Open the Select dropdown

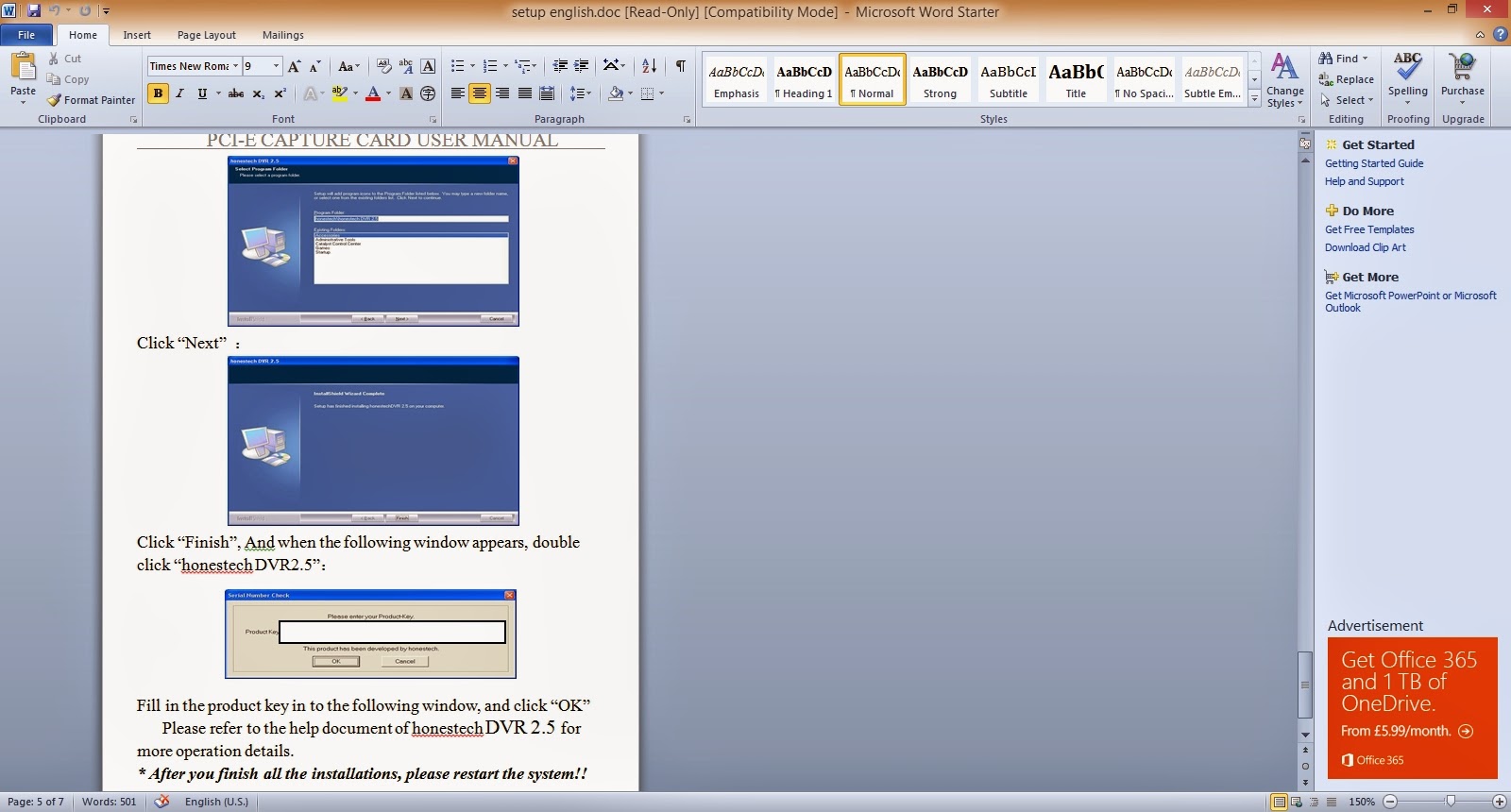pyautogui.click(x=1347, y=100)
